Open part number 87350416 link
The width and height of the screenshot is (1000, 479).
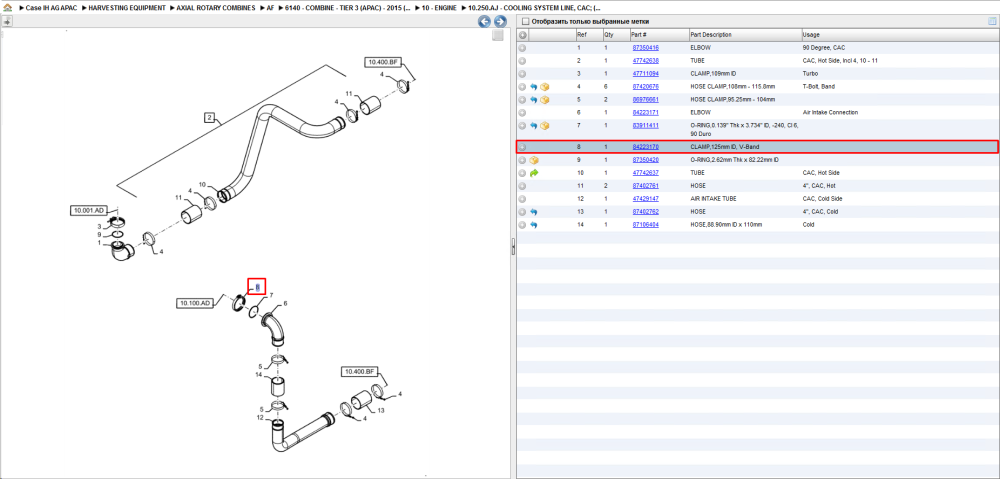(x=645, y=48)
